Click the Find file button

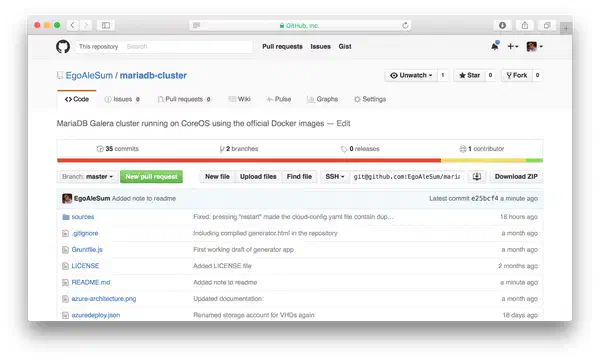(299, 176)
